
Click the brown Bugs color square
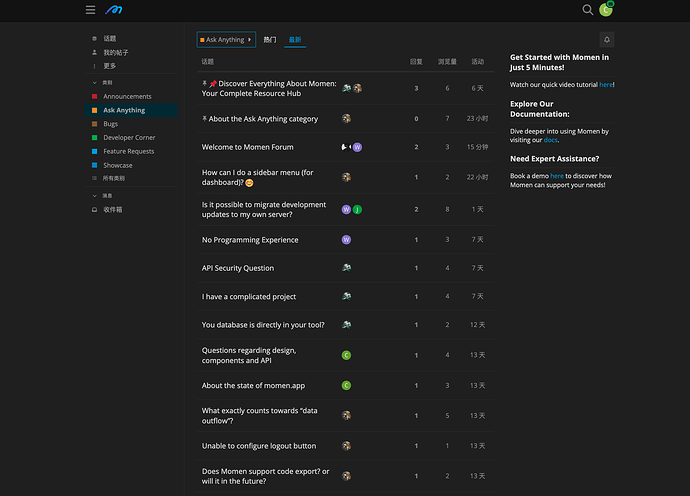point(94,124)
